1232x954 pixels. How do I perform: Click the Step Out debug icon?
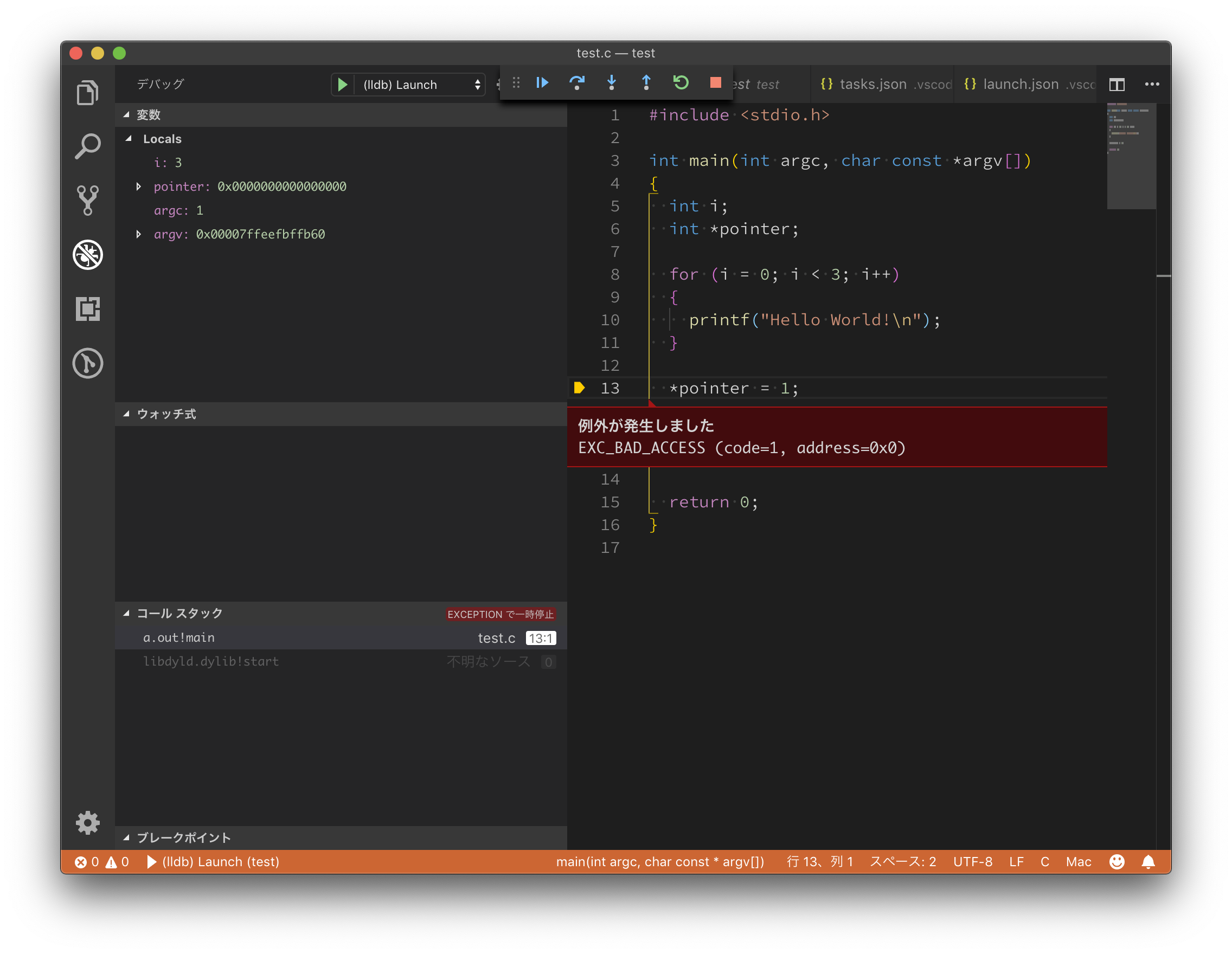pos(646,83)
